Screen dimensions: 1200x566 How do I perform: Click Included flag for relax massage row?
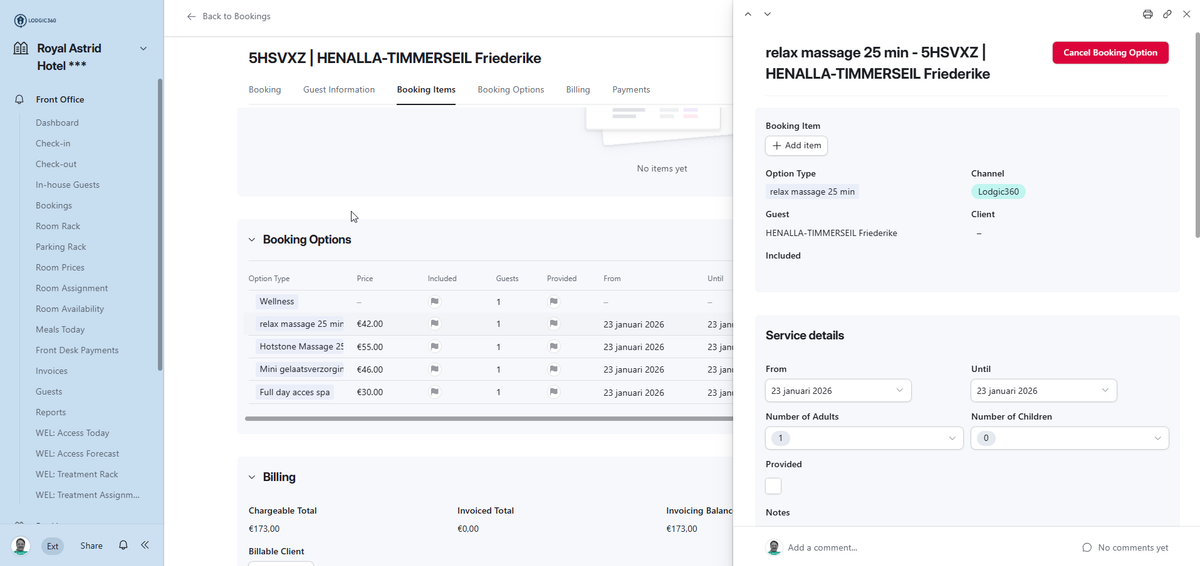point(434,324)
